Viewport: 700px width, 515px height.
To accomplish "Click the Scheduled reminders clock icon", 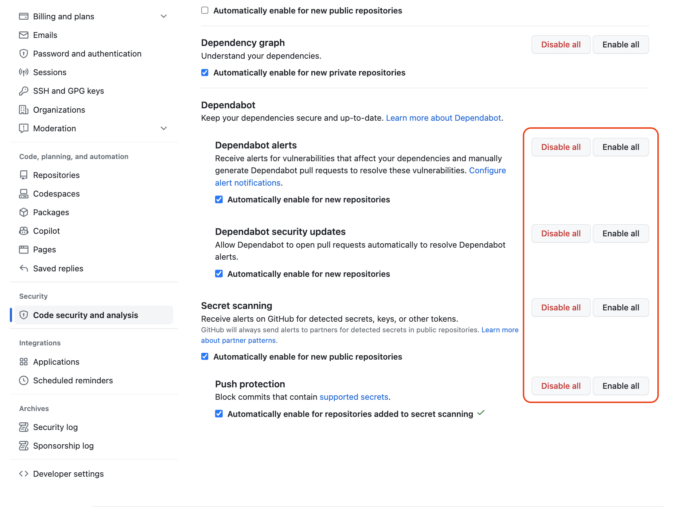I will [24, 380].
